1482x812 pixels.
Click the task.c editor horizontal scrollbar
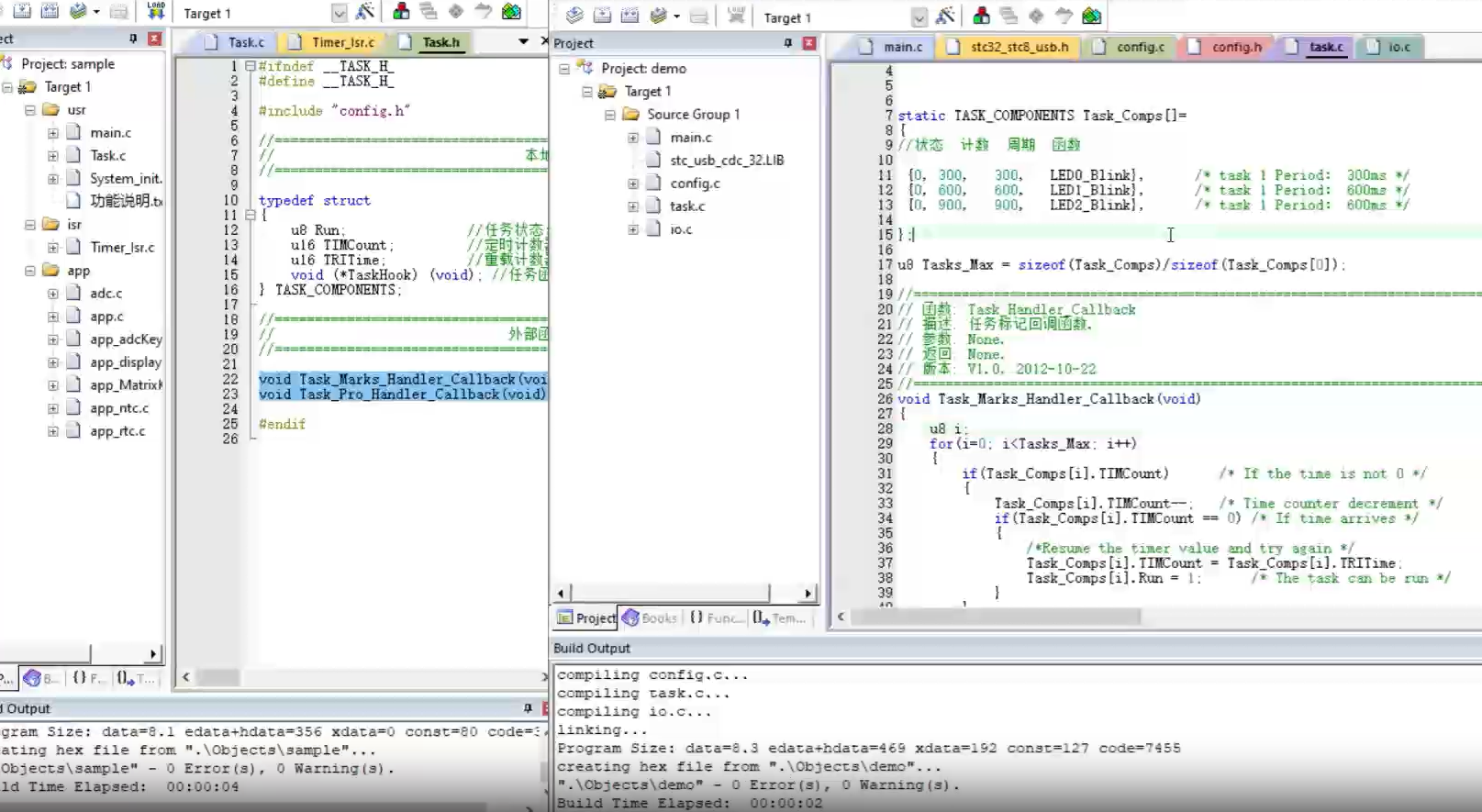[996, 617]
